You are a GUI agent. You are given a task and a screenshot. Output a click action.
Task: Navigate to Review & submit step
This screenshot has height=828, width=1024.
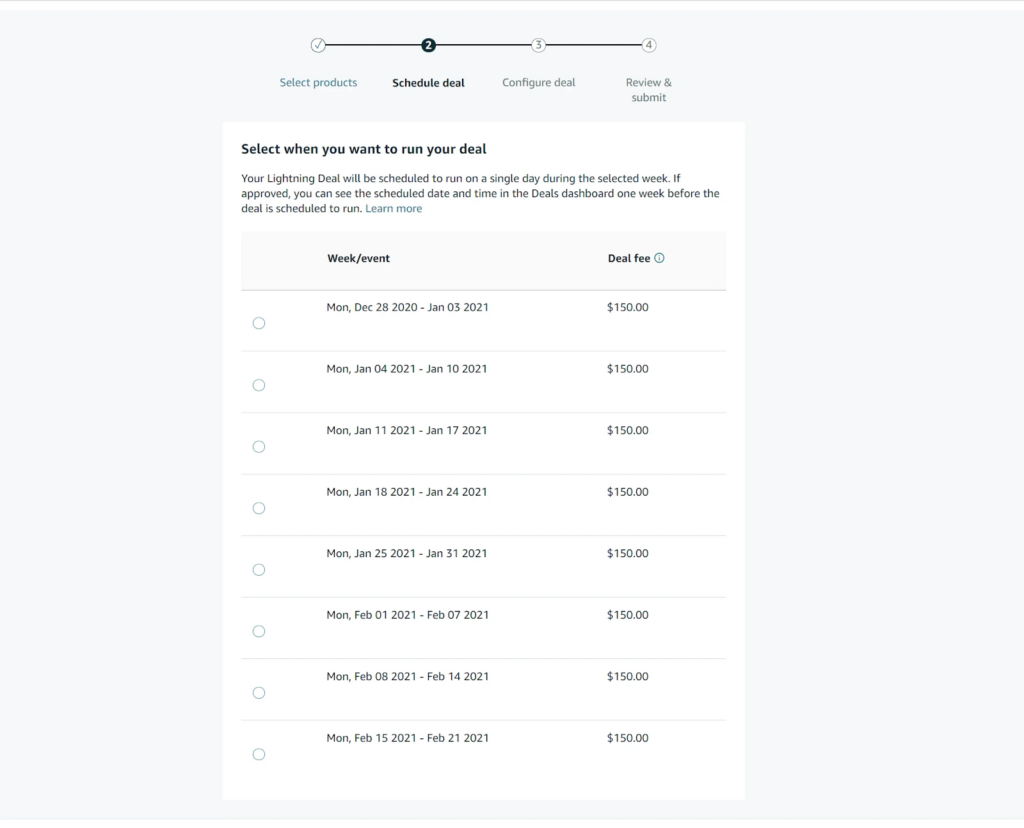(x=648, y=89)
